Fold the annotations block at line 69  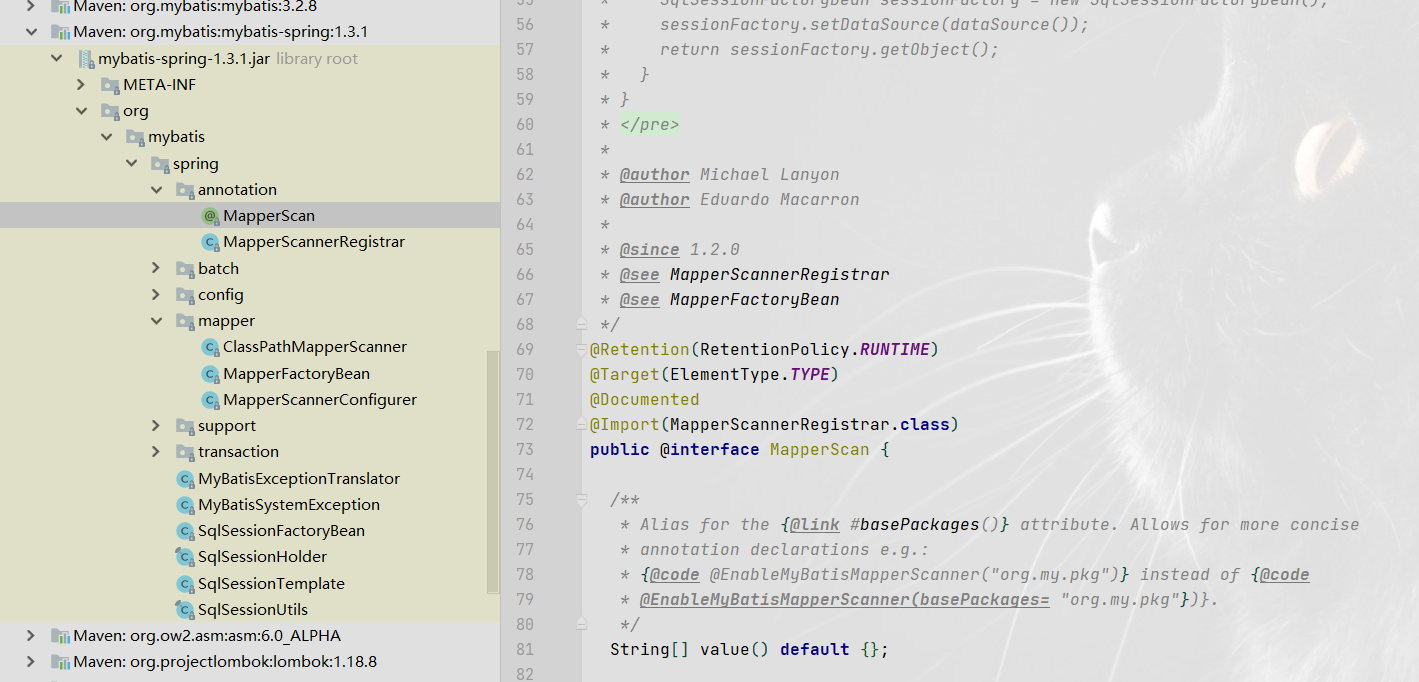pyautogui.click(x=581, y=350)
